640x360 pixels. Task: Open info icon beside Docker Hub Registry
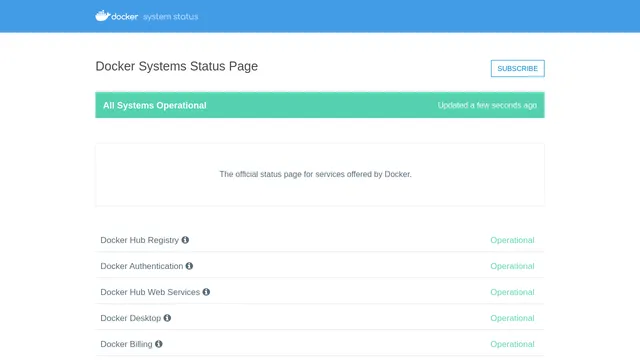tap(185, 240)
